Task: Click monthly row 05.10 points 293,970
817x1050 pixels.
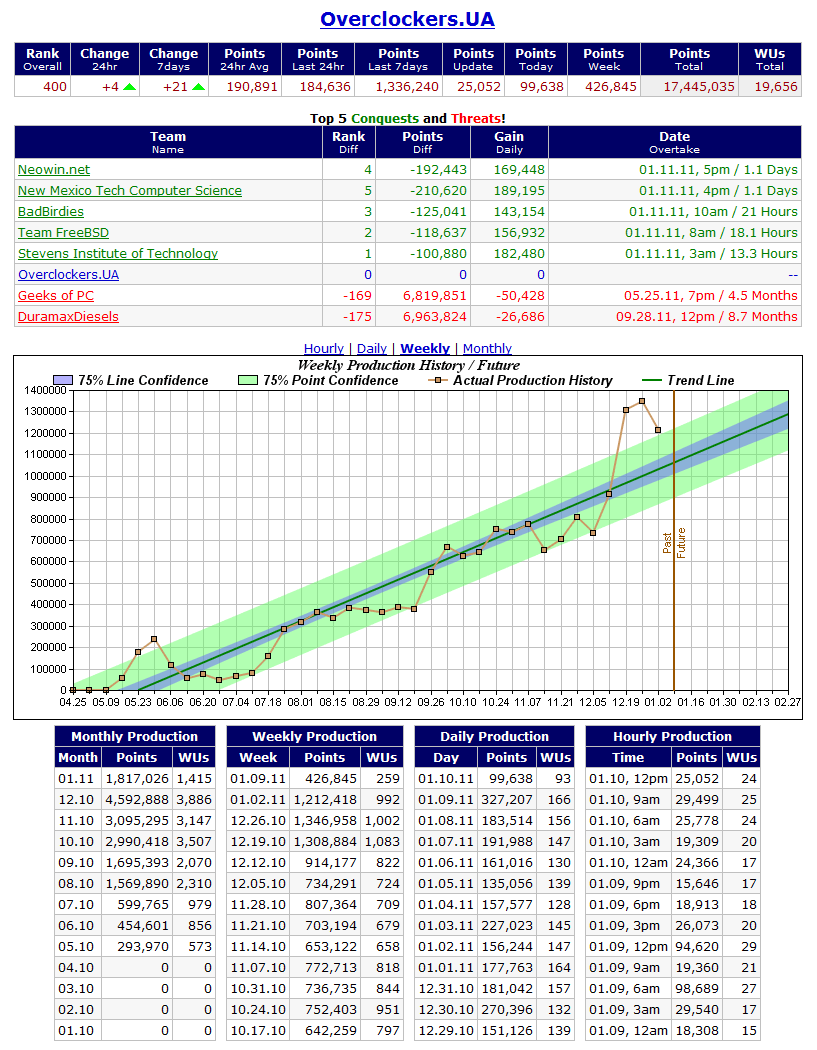Action: [143, 947]
